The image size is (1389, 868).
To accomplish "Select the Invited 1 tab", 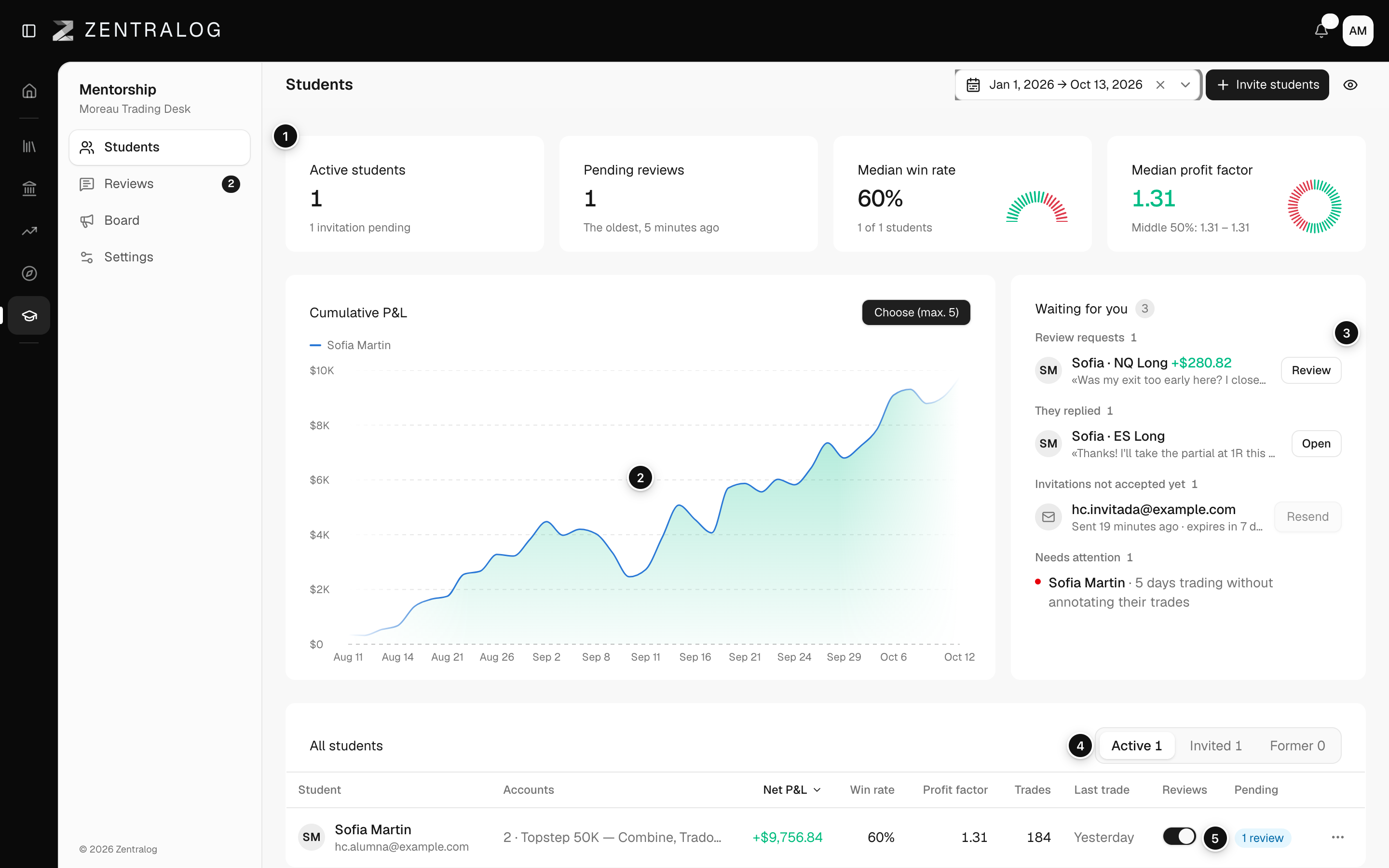I will pyautogui.click(x=1216, y=746).
